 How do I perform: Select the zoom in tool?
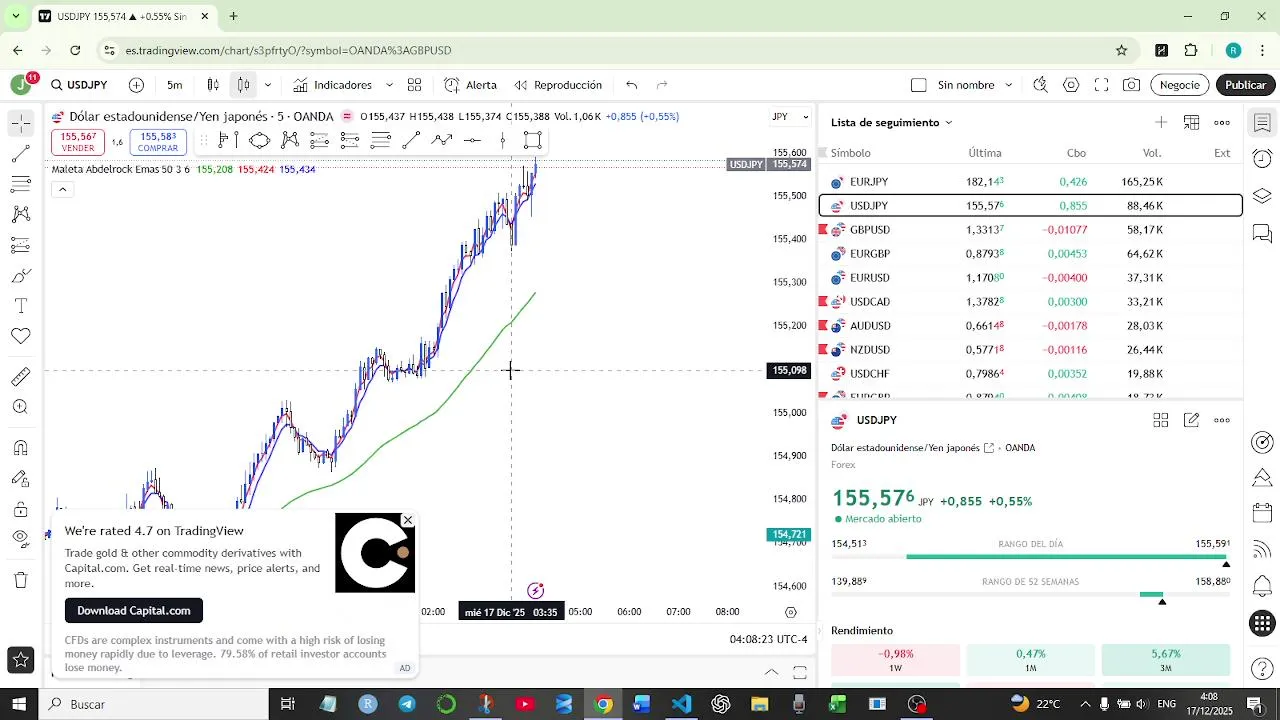pyautogui.click(x=20, y=407)
